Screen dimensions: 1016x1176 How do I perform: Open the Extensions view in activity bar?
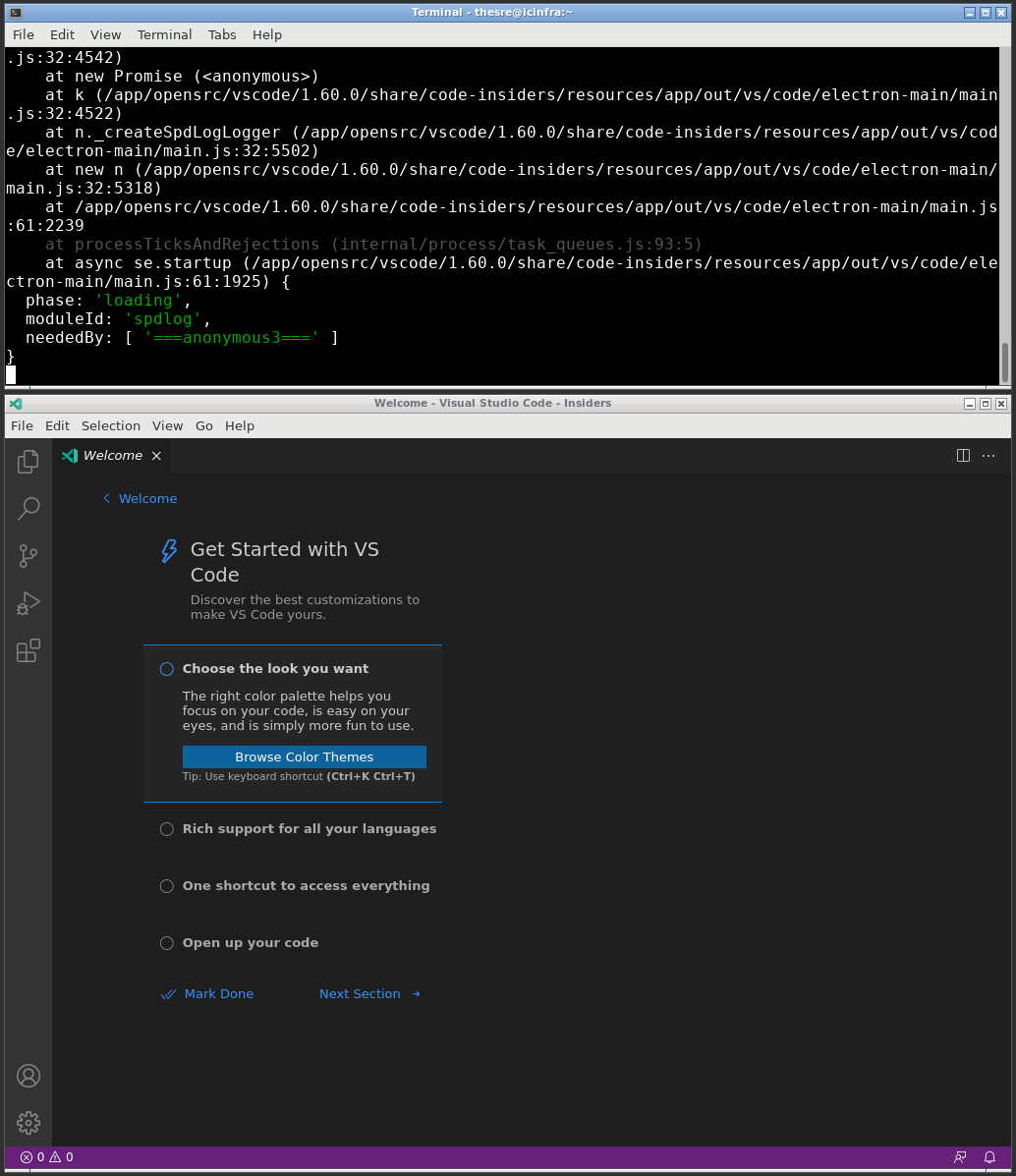28,650
